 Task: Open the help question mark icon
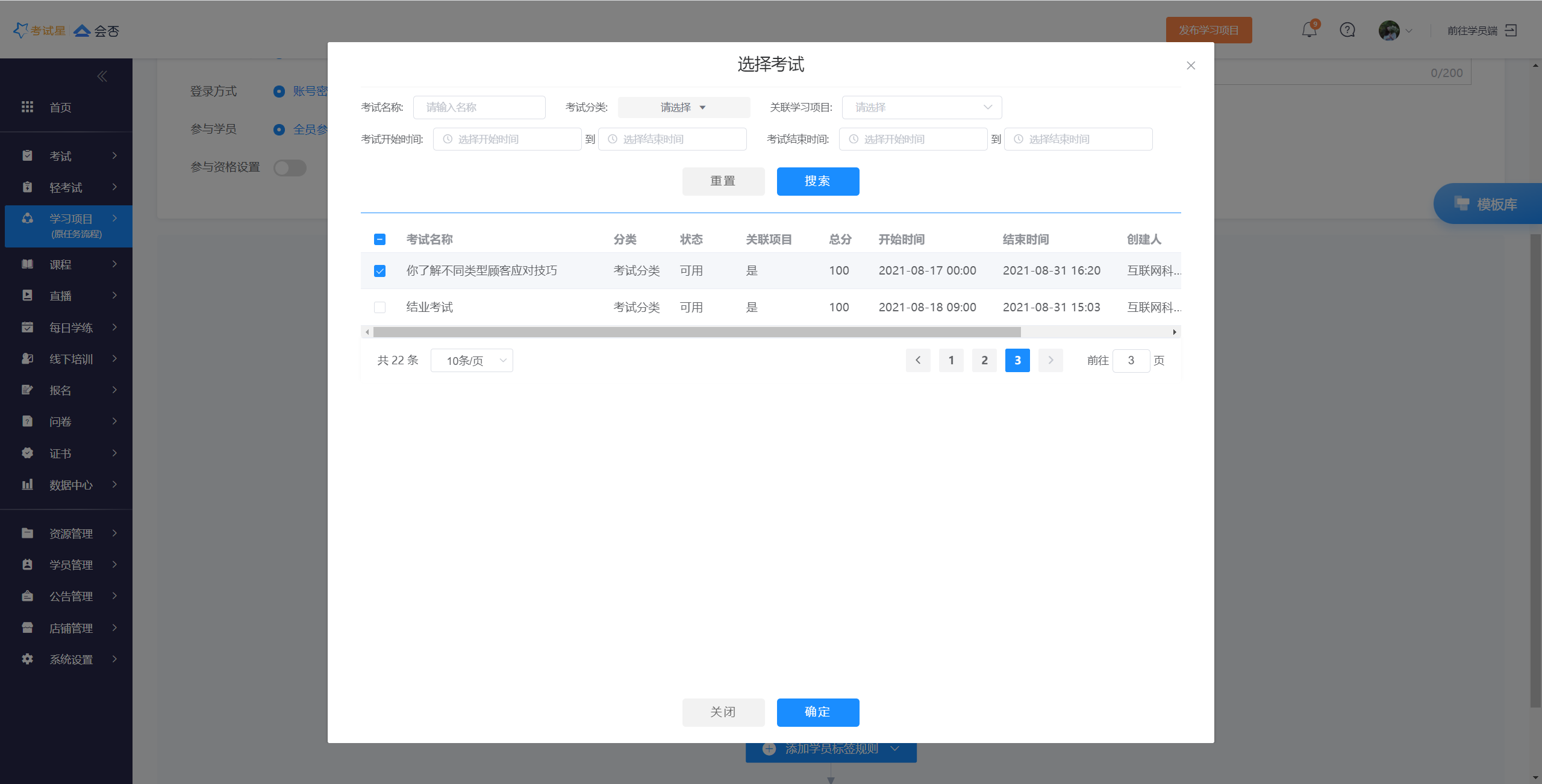tap(1347, 30)
